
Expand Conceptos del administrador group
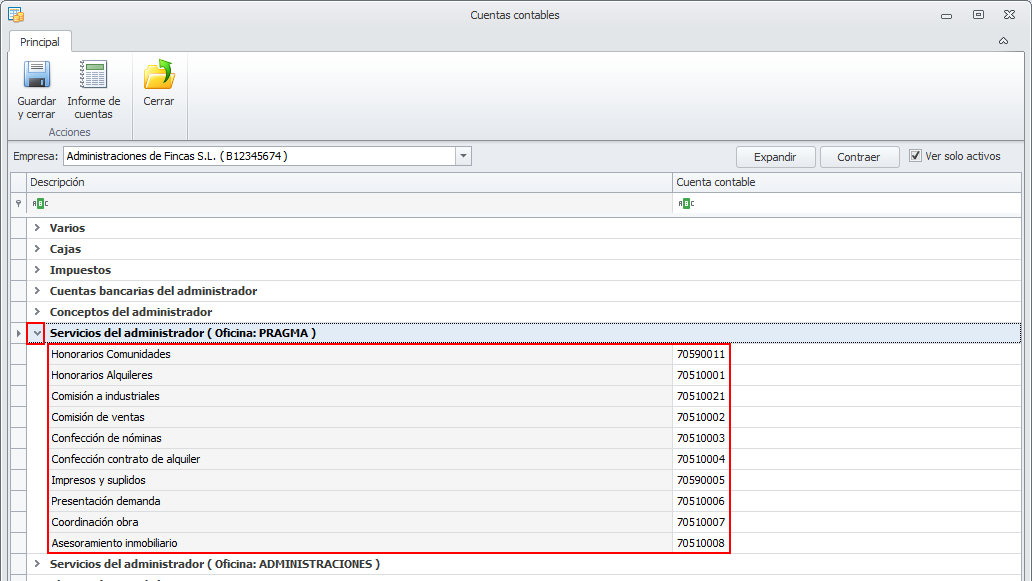37,312
